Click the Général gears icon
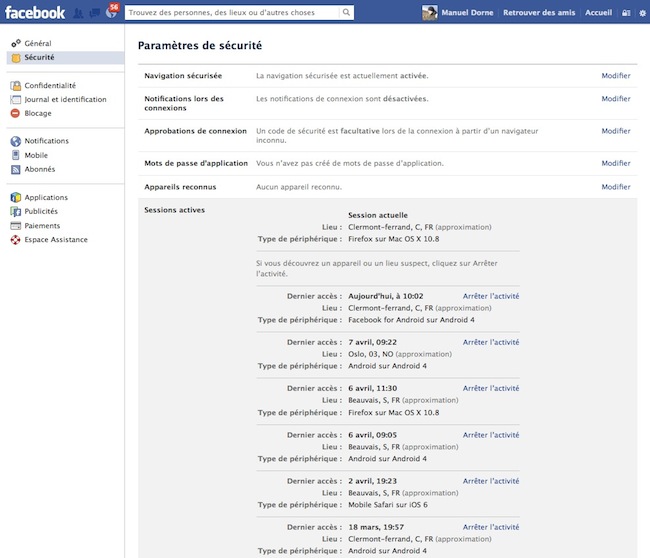 tap(16, 43)
